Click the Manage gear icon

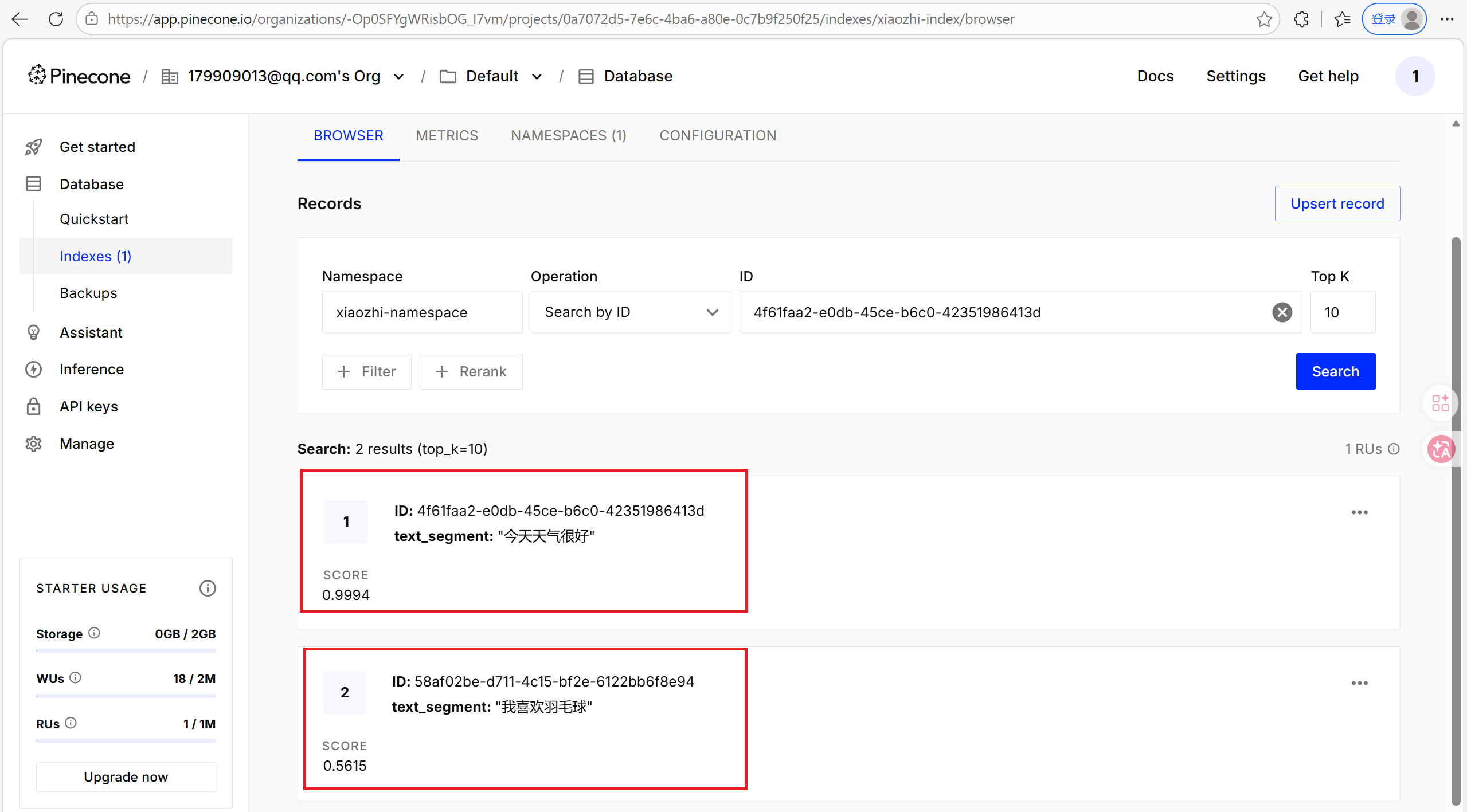pyautogui.click(x=33, y=444)
